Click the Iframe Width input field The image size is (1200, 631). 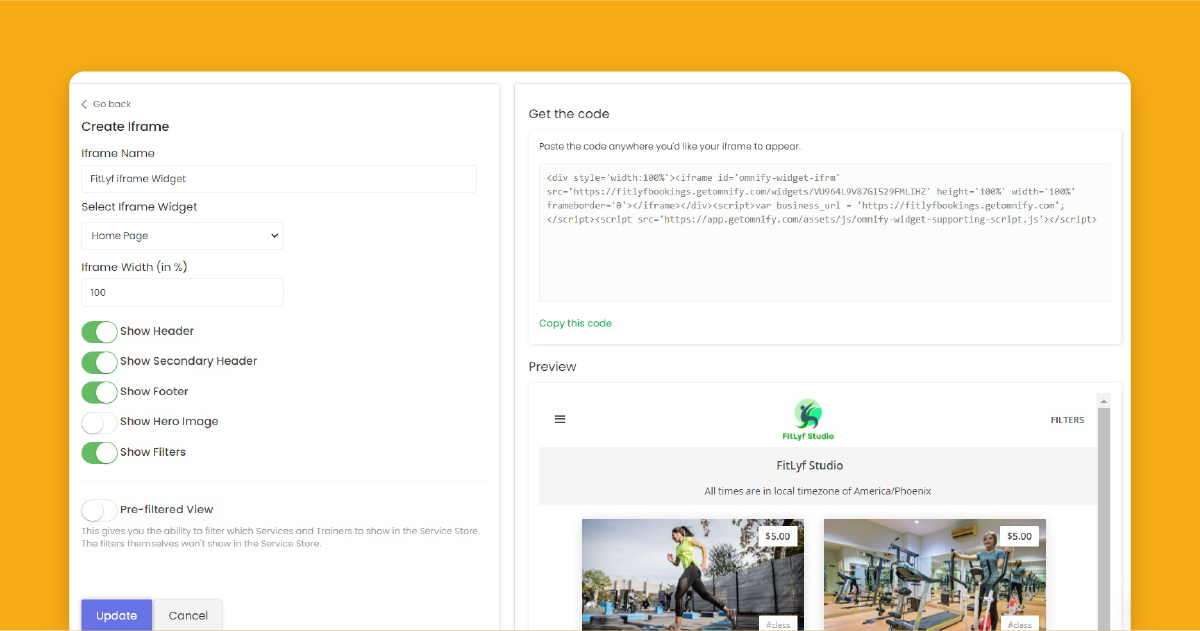click(182, 292)
